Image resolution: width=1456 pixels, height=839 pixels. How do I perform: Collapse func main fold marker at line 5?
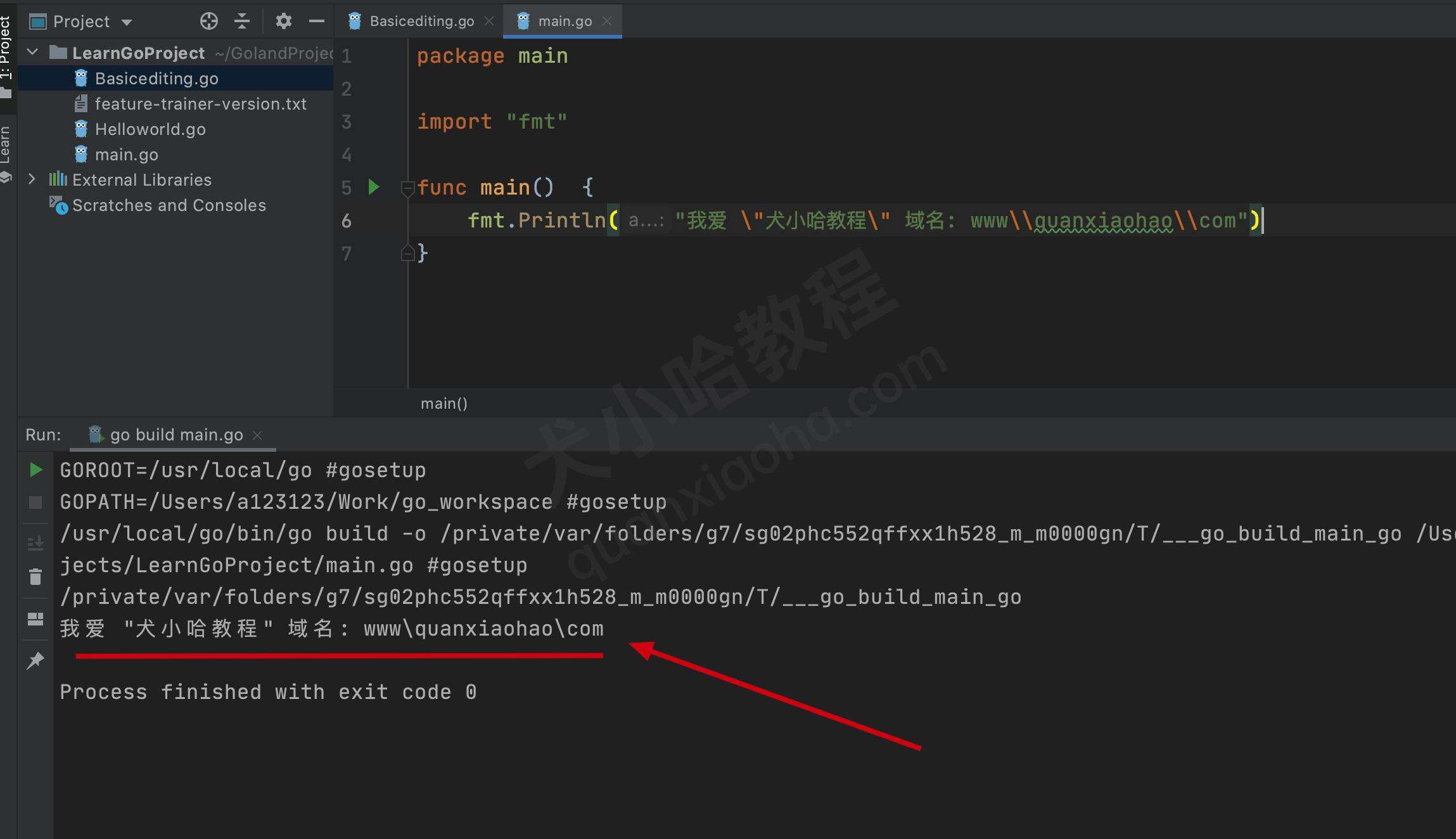pyautogui.click(x=407, y=188)
